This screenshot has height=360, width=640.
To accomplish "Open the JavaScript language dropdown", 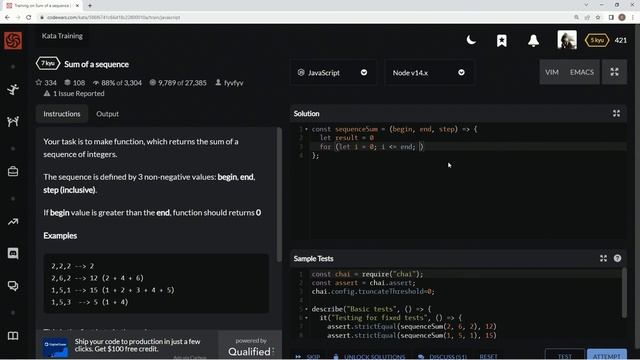I will point(333,73).
